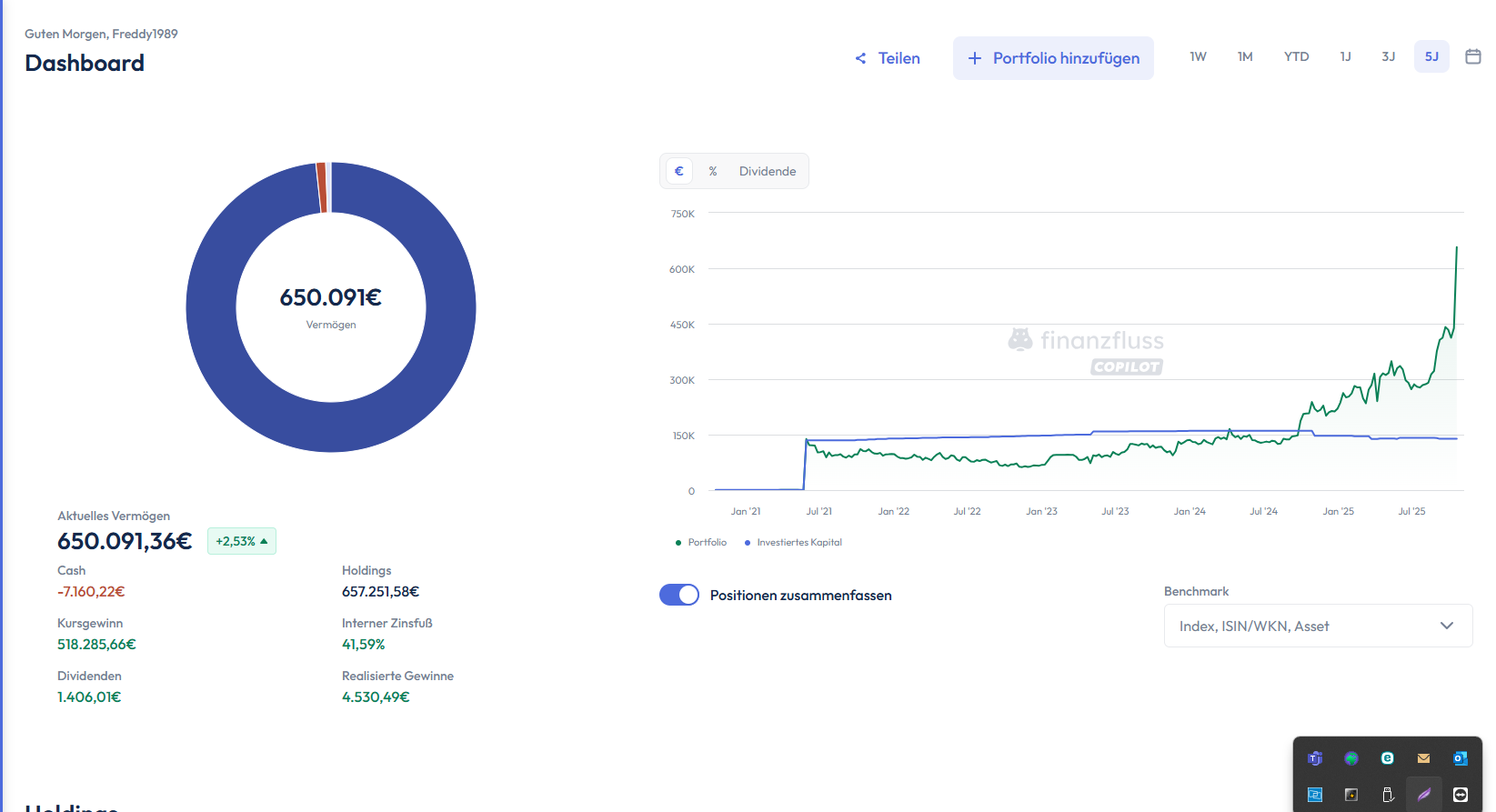Viewport: 1496px width, 812px height.
Task: Click the yellow mail envelope tray icon
Action: pyautogui.click(x=1423, y=758)
